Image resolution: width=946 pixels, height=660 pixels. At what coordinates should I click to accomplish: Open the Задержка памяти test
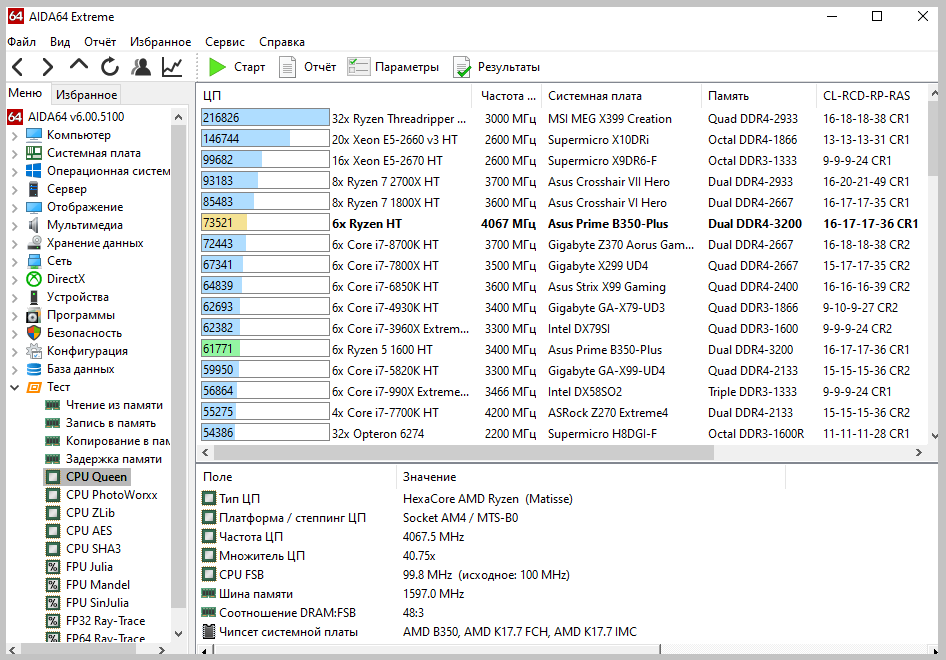(113, 459)
